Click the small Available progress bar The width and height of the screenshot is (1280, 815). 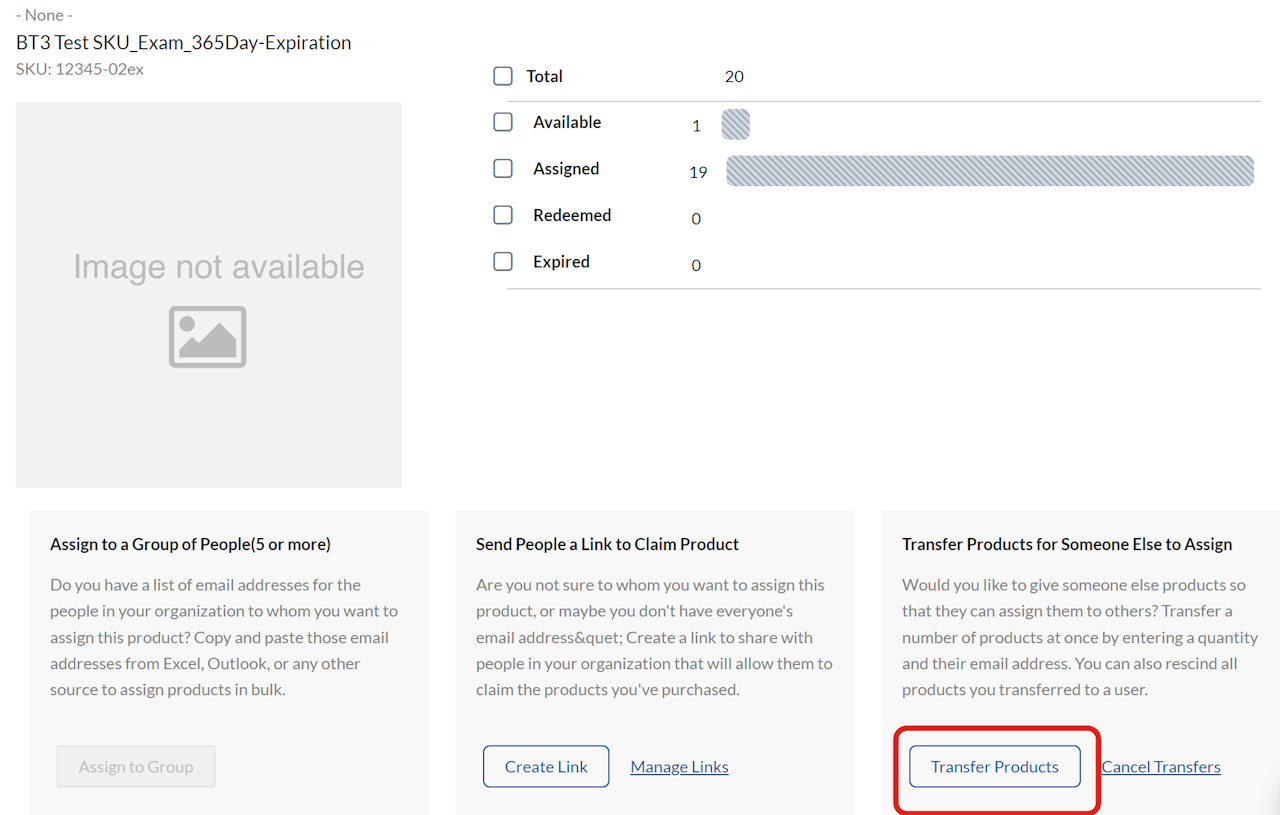tap(735, 125)
